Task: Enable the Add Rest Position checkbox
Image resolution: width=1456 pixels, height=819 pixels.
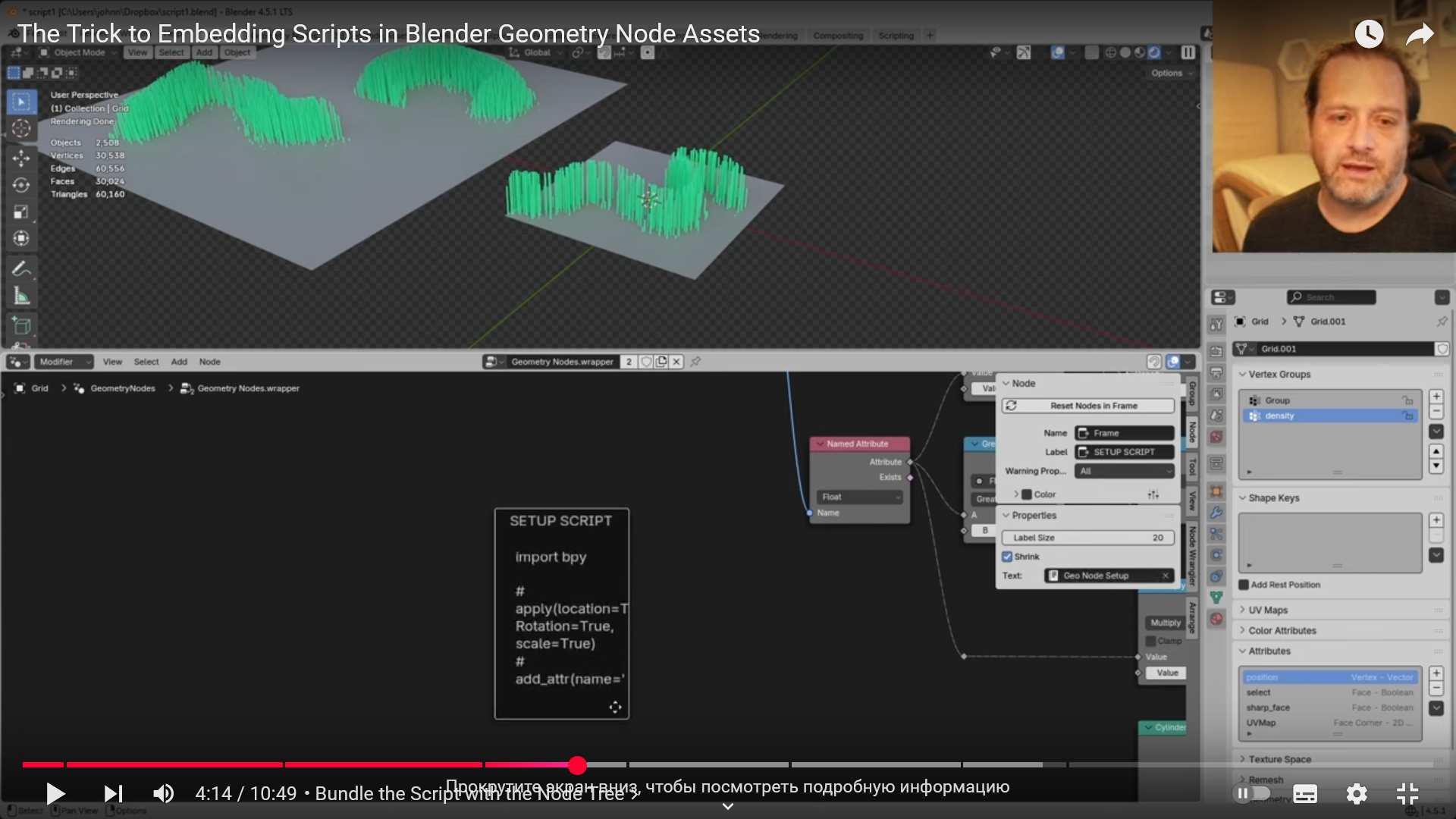Action: (x=1244, y=585)
